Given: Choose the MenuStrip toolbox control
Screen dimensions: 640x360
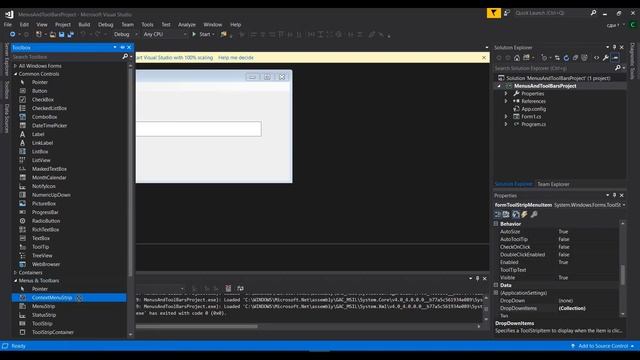Looking at the screenshot, I should 43,306.
